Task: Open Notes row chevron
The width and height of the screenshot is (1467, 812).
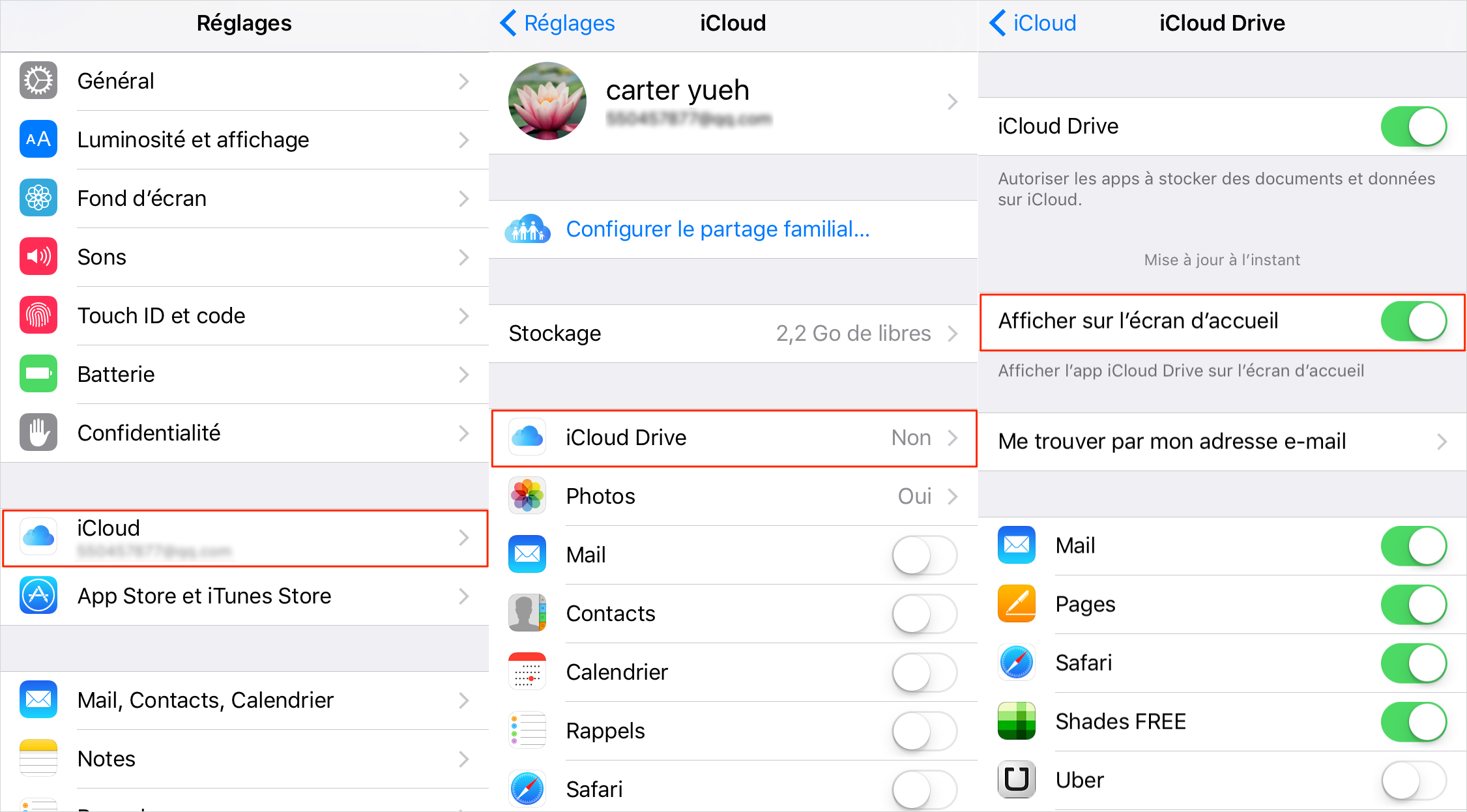Action: click(463, 759)
